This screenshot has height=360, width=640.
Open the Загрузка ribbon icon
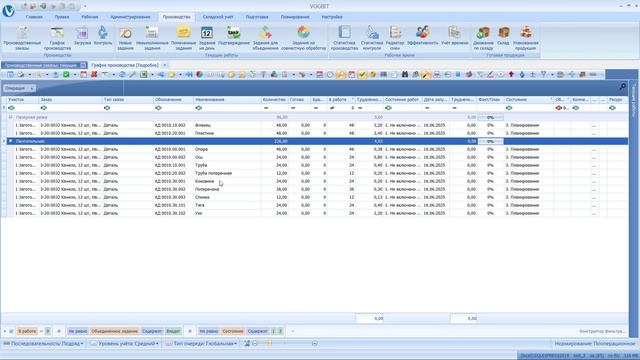(82, 36)
